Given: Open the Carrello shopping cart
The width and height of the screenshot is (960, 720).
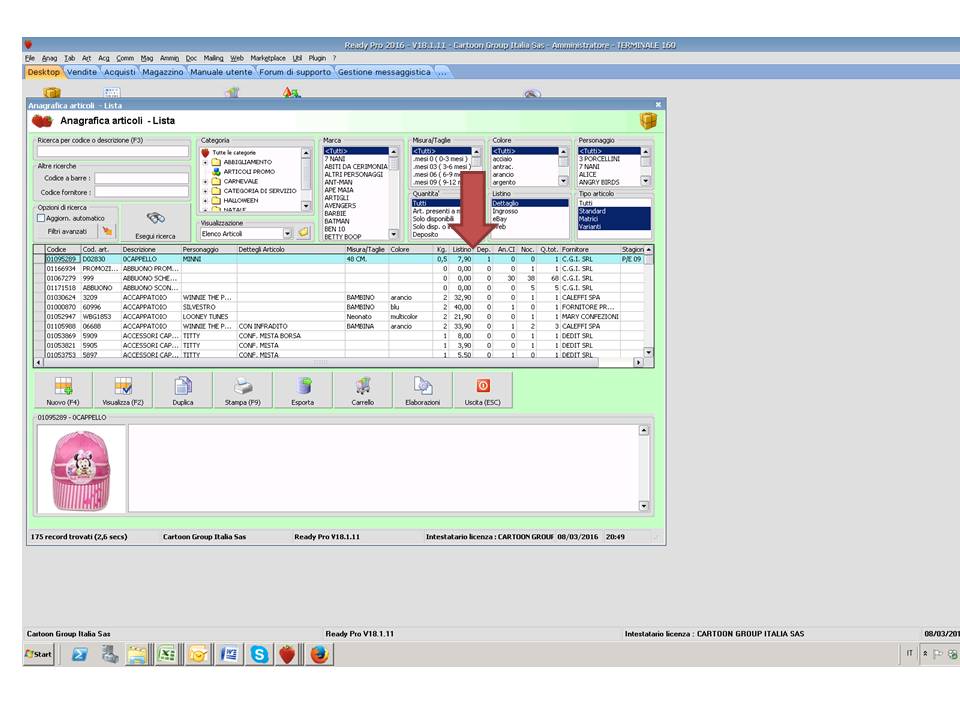Looking at the screenshot, I should tap(363, 390).
